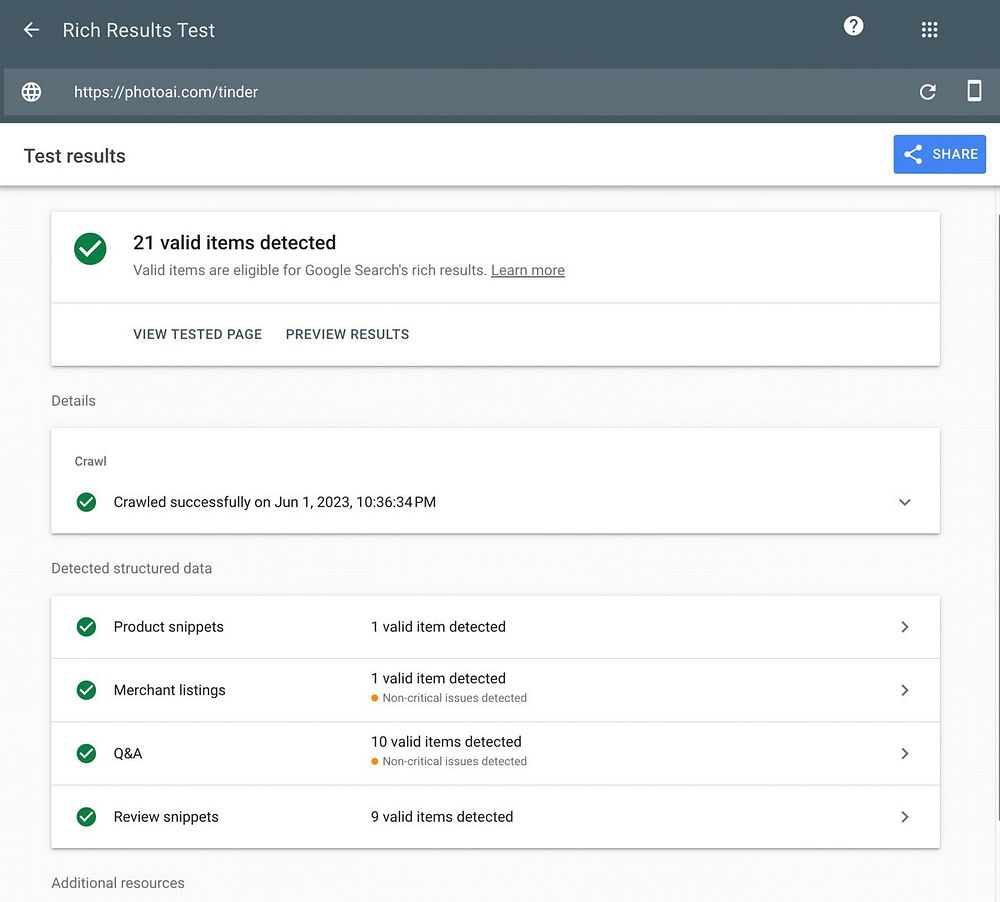Open the help question mark icon
Screen dimensions: 1000x902
click(853, 27)
